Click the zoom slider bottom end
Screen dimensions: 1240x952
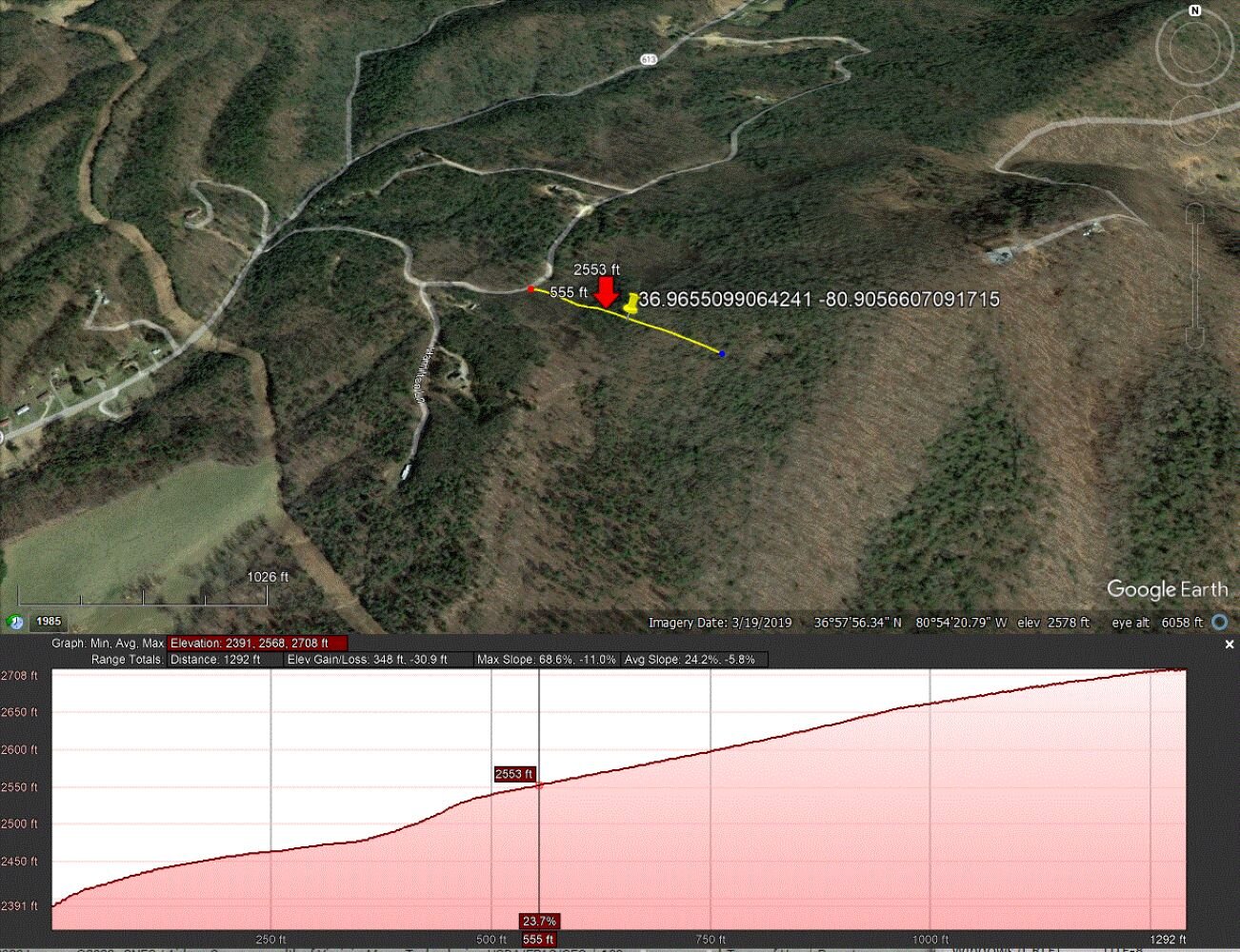pos(1196,339)
